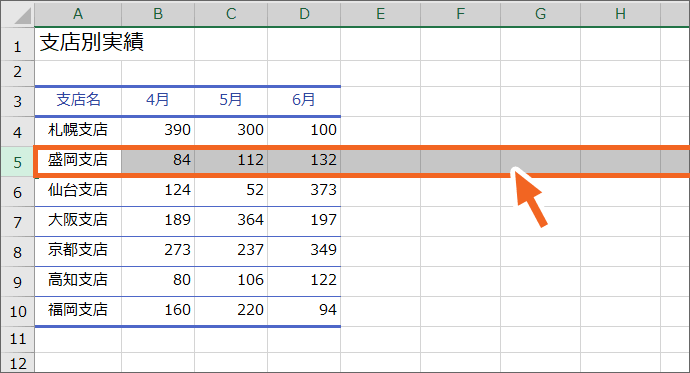The image size is (690, 373).
Task: Select cell with value 52
Action: (231, 191)
